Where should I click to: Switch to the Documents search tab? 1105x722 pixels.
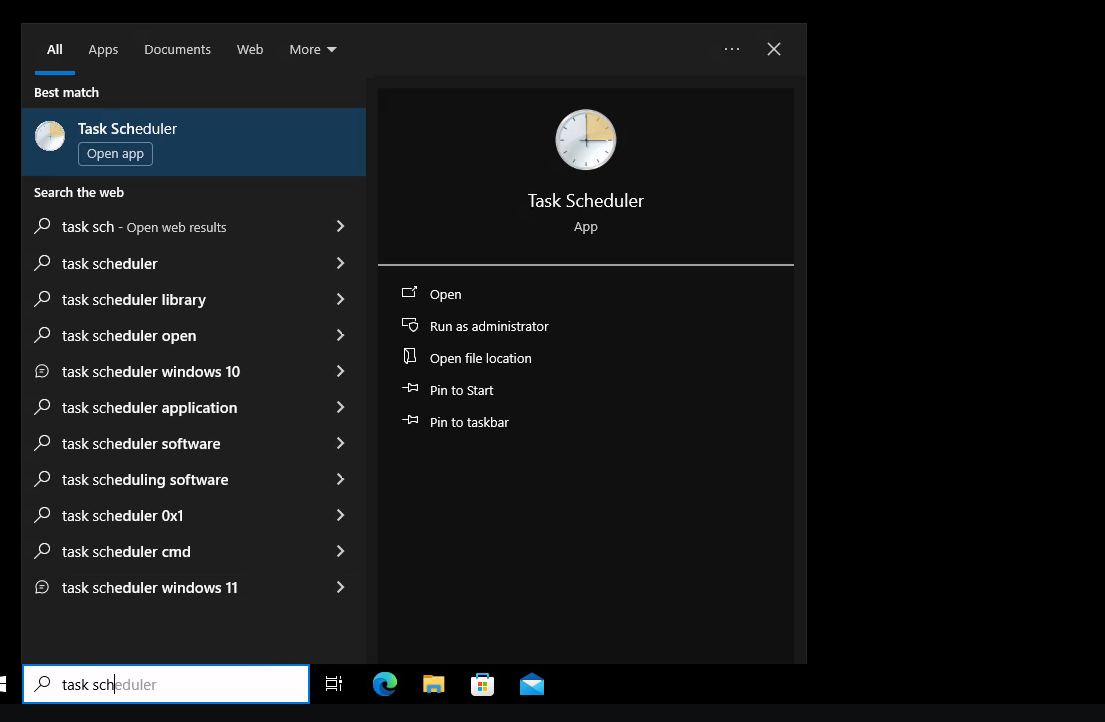(177, 49)
